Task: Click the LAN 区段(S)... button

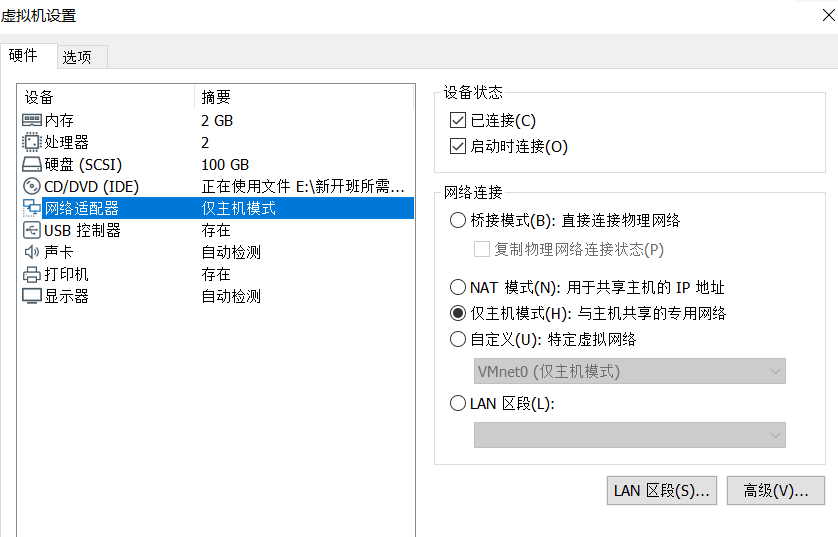Action: point(661,490)
